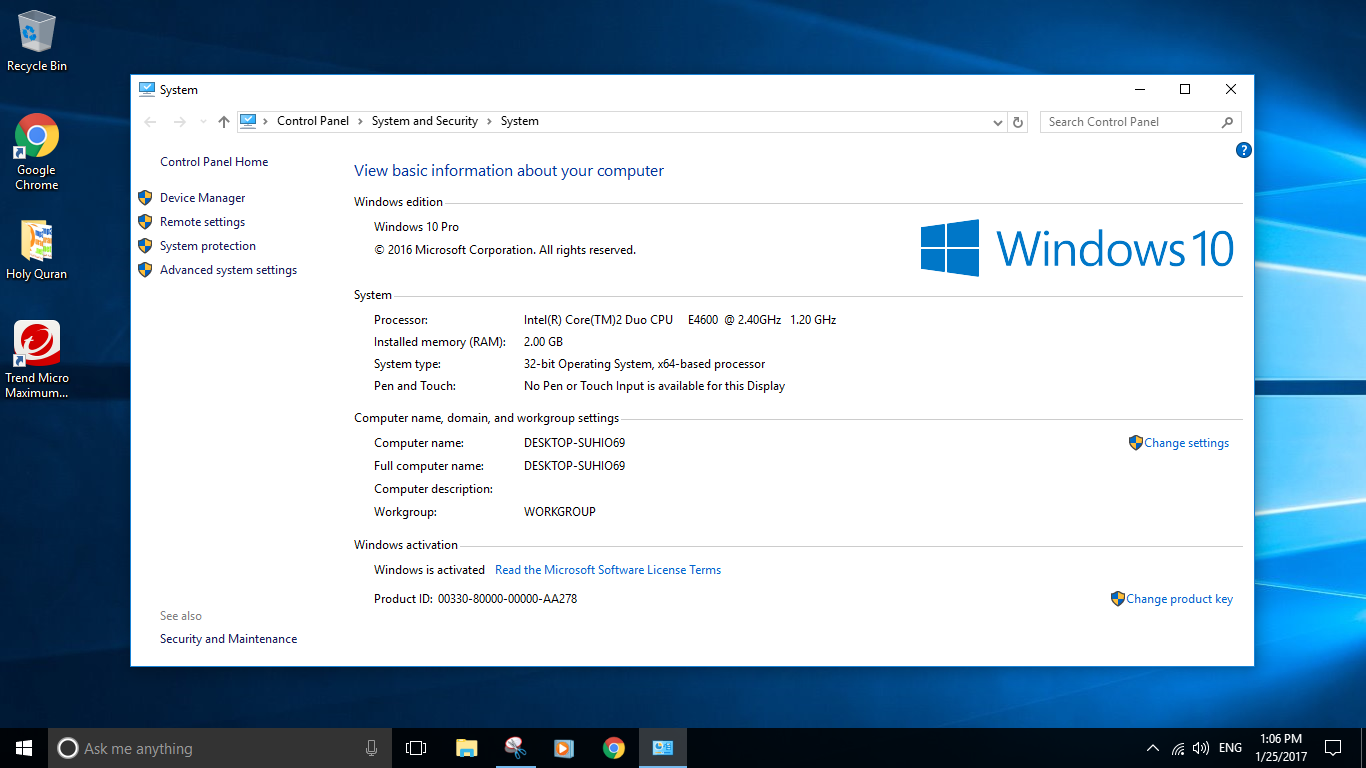Click the Full computer name value
The image size is (1366, 768).
tap(574, 466)
